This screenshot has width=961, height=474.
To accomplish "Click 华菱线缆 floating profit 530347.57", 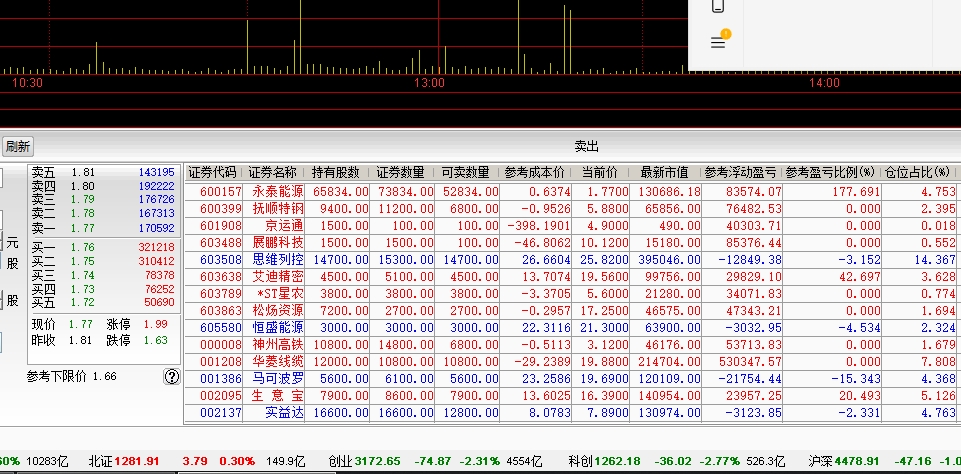I will pos(750,362).
